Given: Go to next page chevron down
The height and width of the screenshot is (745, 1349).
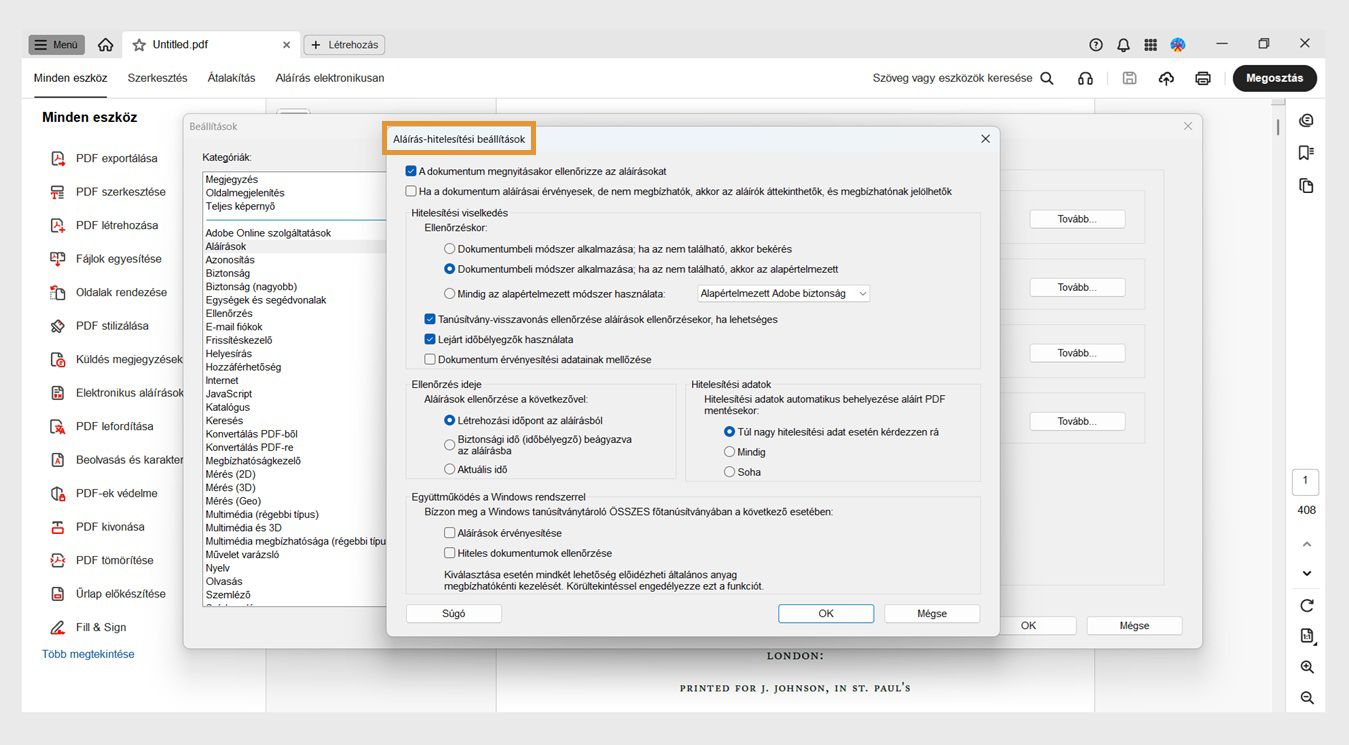Looking at the screenshot, I should tap(1306, 573).
